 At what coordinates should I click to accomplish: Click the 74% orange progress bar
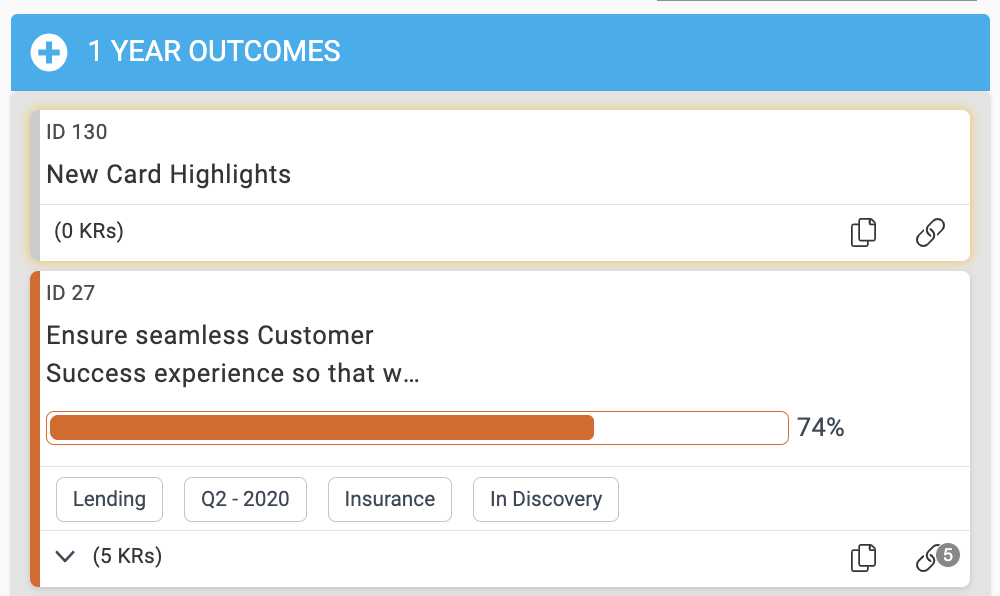[x=417, y=428]
